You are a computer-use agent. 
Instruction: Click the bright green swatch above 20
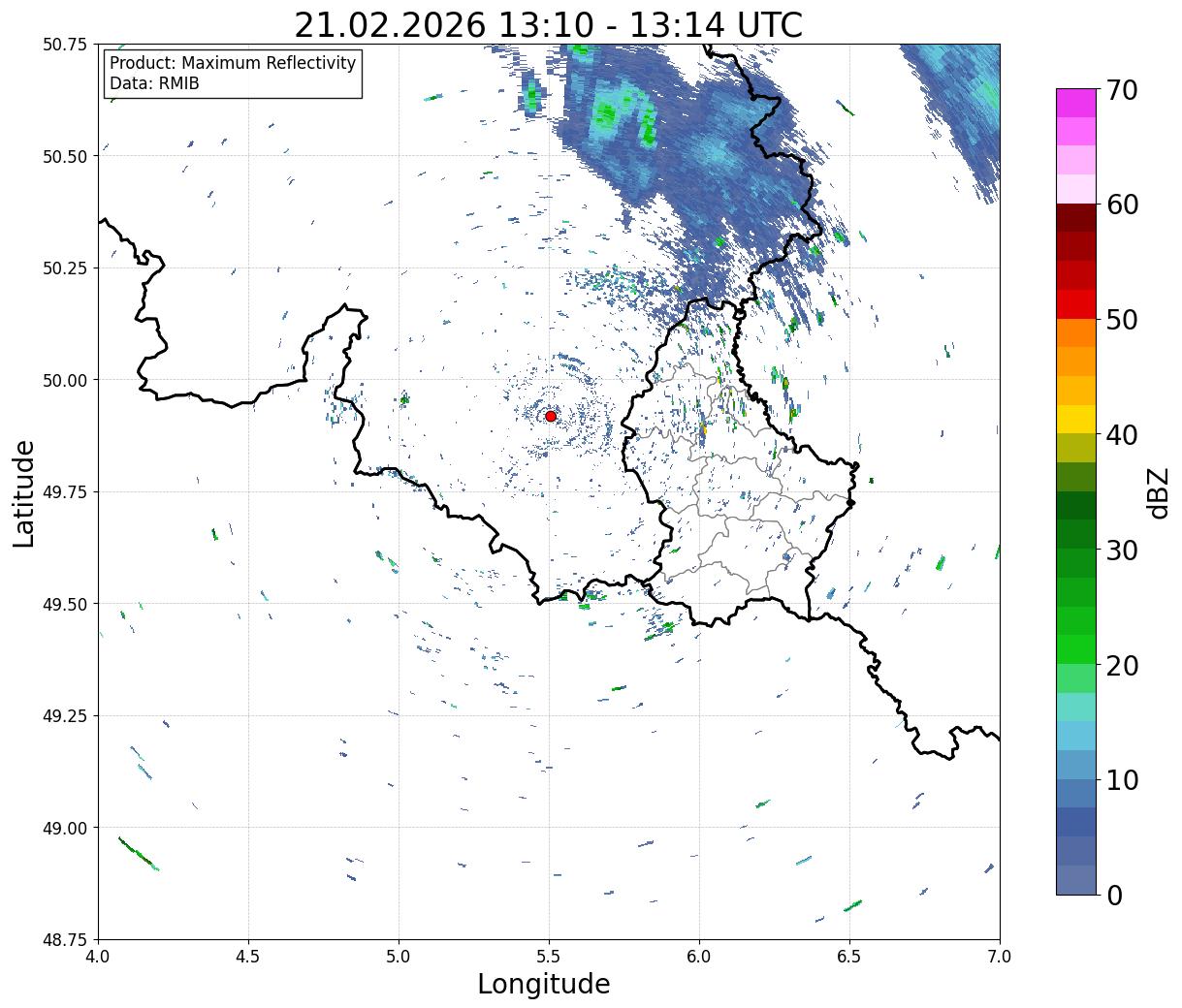click(x=1076, y=649)
